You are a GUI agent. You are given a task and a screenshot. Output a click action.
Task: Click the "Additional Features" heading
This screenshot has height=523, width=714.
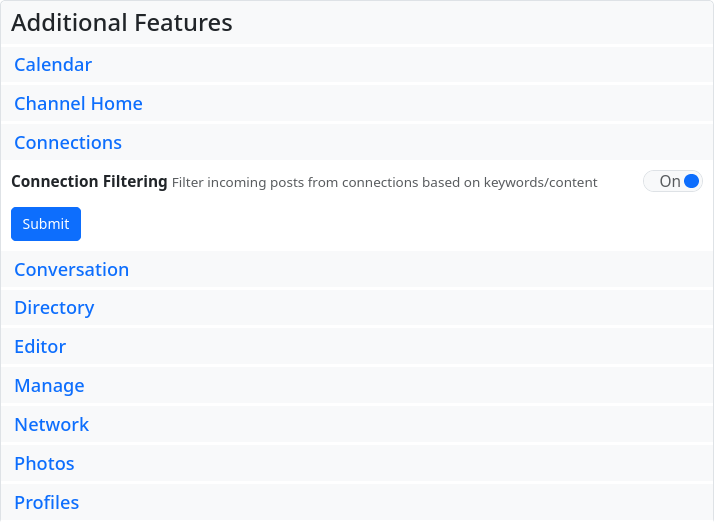122,23
